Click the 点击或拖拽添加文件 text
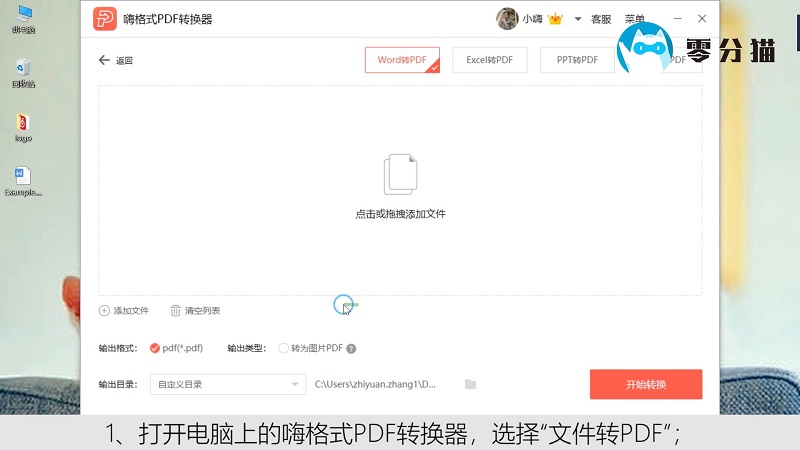The width and height of the screenshot is (800, 450). coord(401,214)
